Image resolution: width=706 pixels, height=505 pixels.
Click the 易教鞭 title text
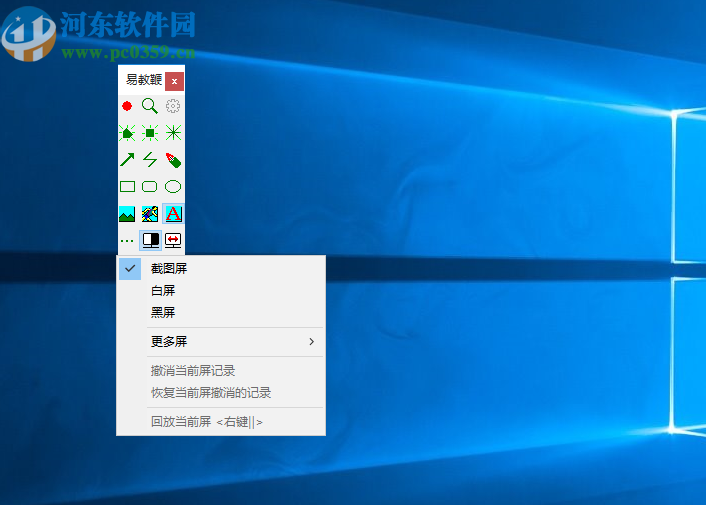click(x=144, y=80)
